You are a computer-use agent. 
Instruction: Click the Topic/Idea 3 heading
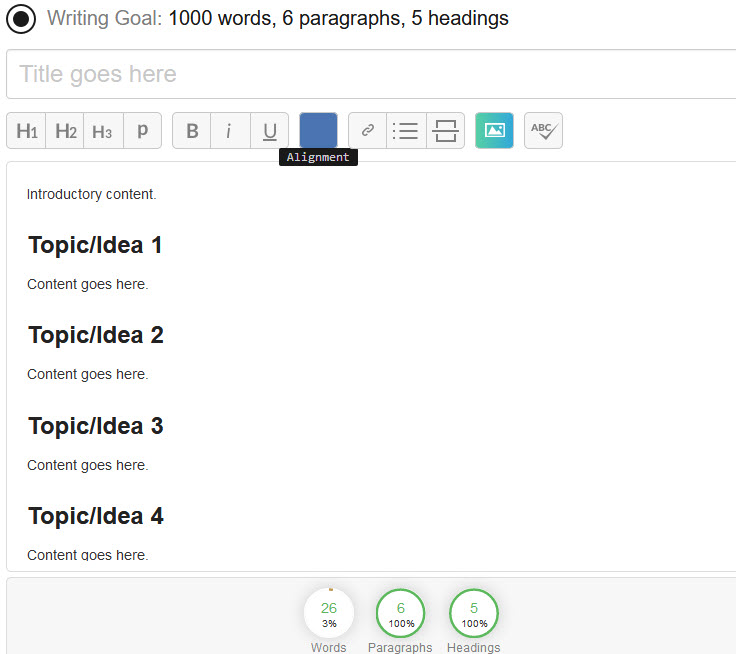tap(96, 426)
